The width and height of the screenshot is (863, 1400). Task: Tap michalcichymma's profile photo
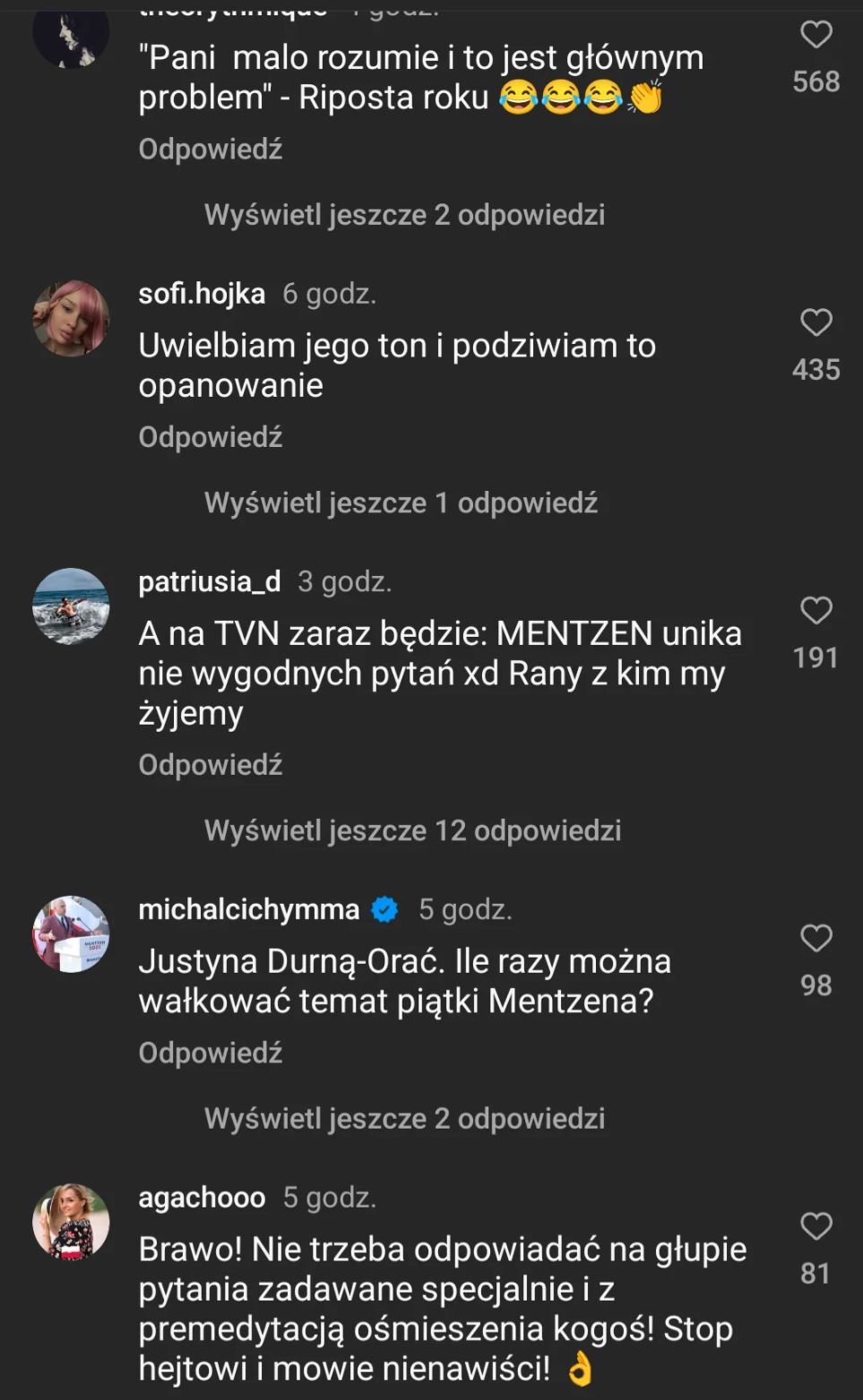[71, 934]
